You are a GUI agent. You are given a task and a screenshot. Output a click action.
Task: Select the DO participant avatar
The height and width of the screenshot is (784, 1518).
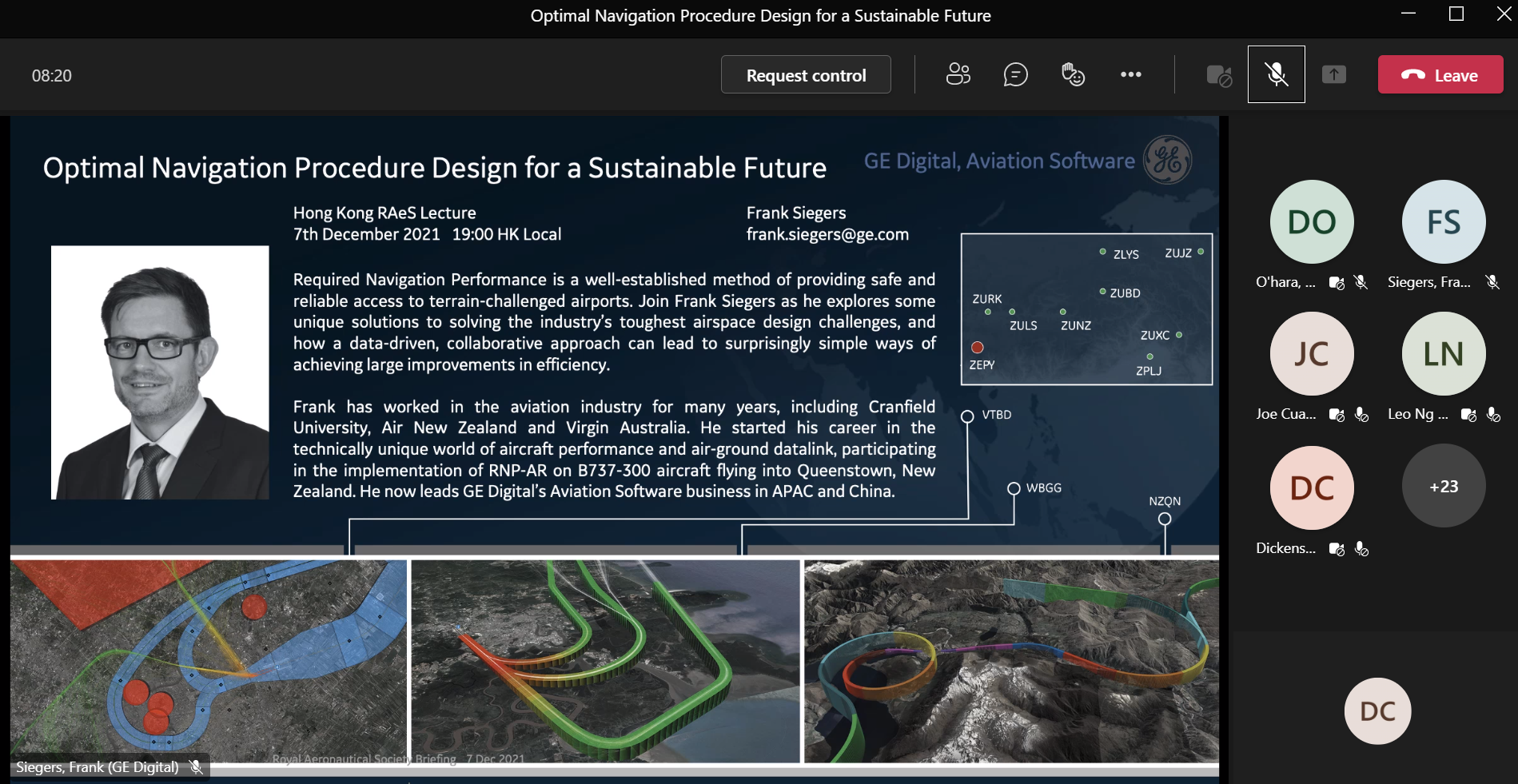coord(1312,222)
